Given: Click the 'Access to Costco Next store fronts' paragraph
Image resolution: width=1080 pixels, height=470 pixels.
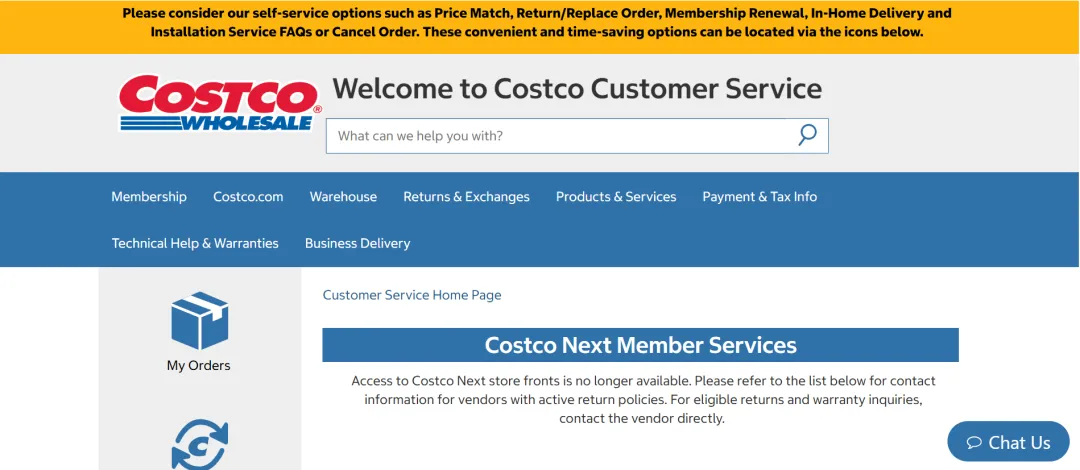Looking at the screenshot, I should click(x=643, y=400).
